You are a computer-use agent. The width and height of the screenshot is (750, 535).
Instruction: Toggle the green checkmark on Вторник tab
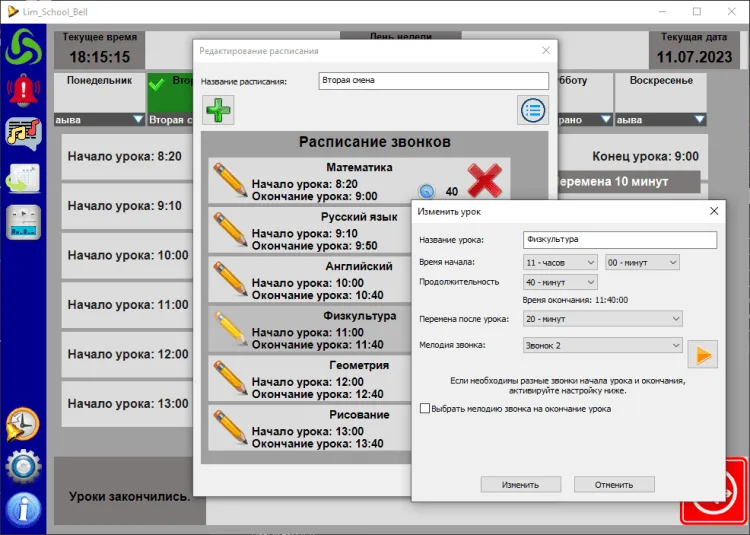tap(157, 86)
